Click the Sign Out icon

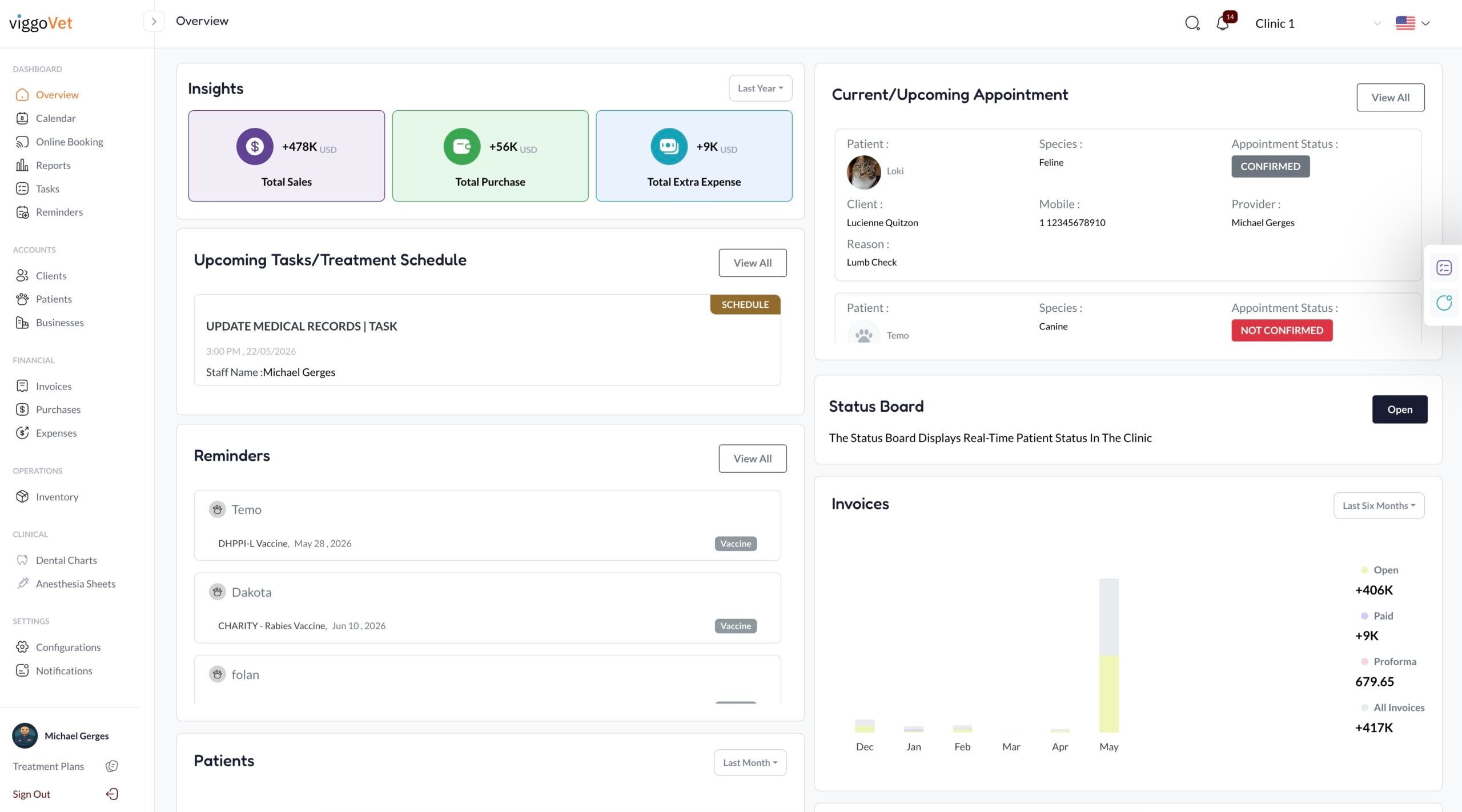(x=112, y=794)
